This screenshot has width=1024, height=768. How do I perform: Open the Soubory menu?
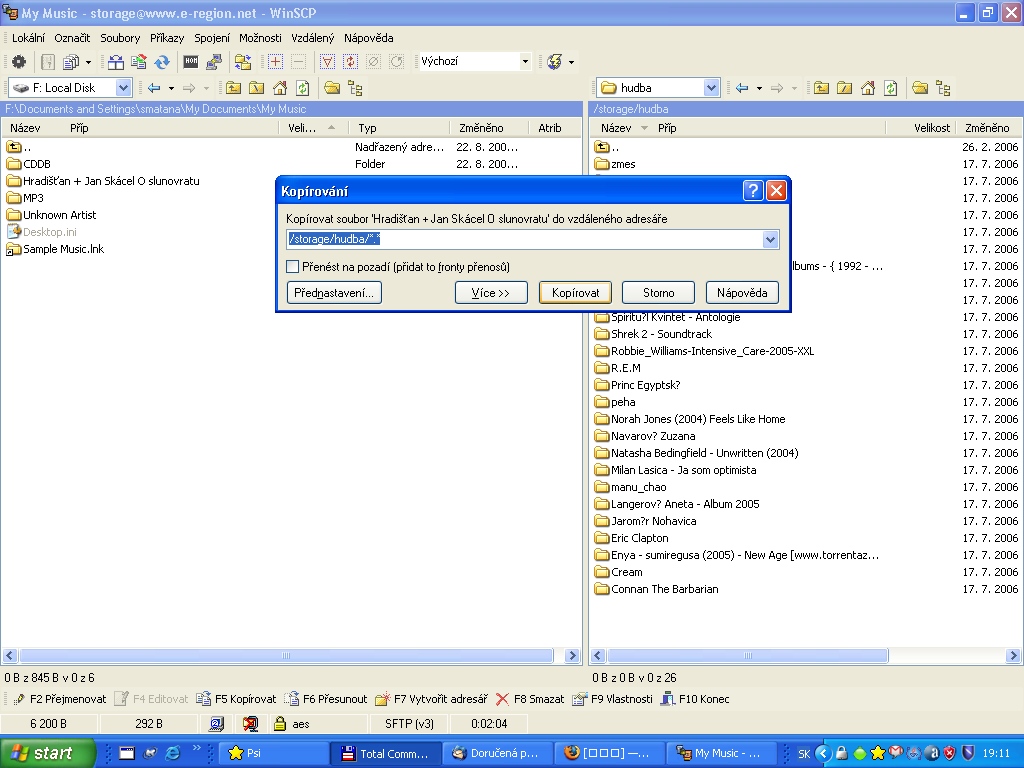click(x=120, y=38)
